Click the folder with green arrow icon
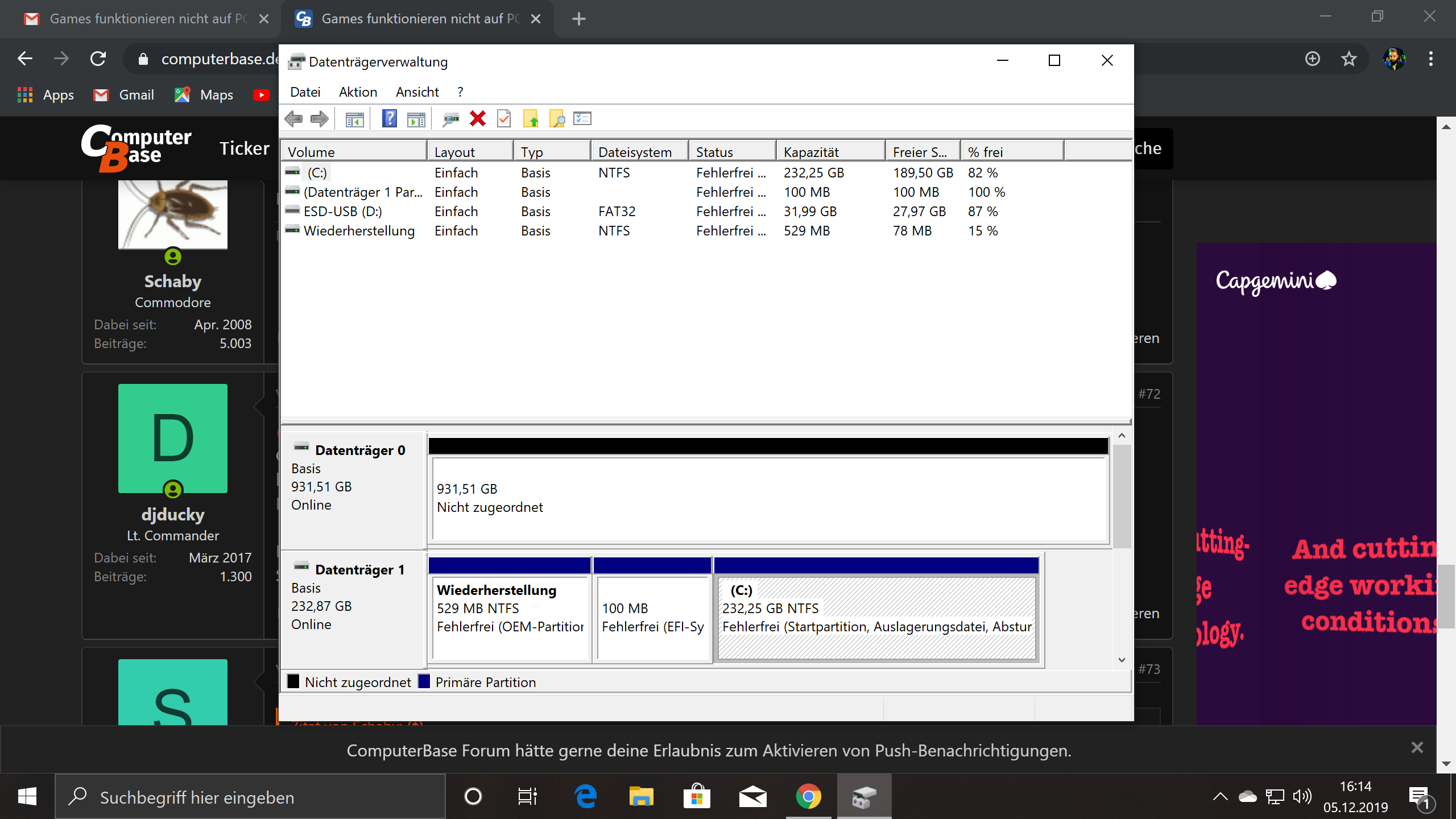The height and width of the screenshot is (819, 1456). (530, 119)
